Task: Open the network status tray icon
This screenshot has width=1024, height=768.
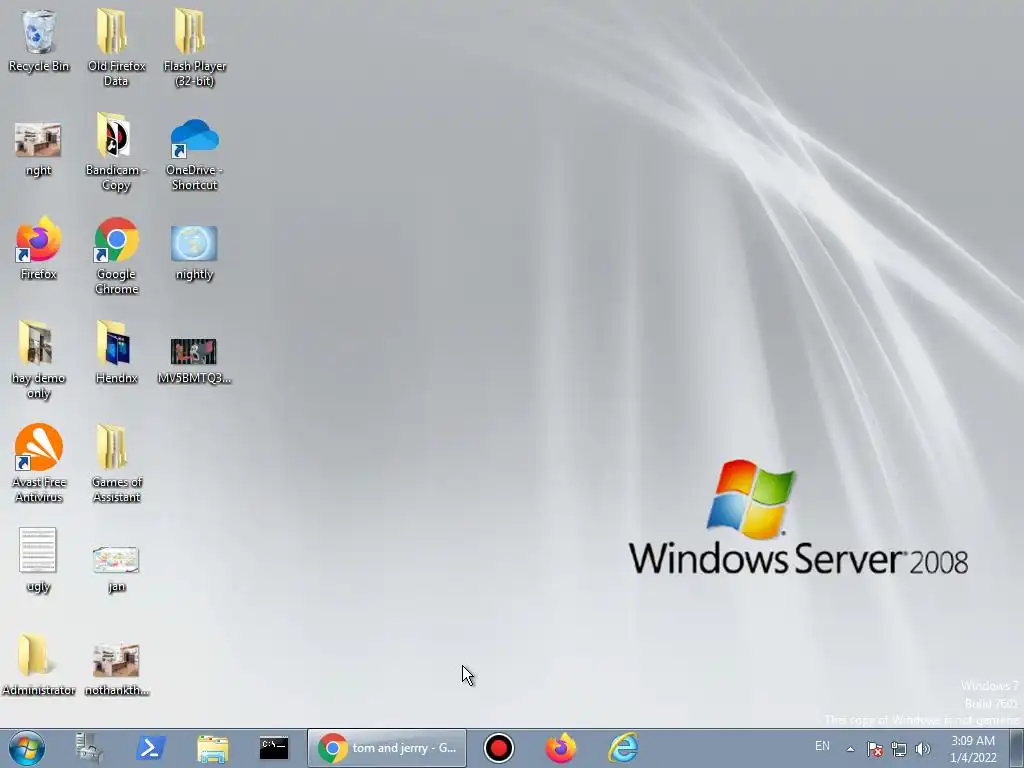Action: (x=899, y=749)
